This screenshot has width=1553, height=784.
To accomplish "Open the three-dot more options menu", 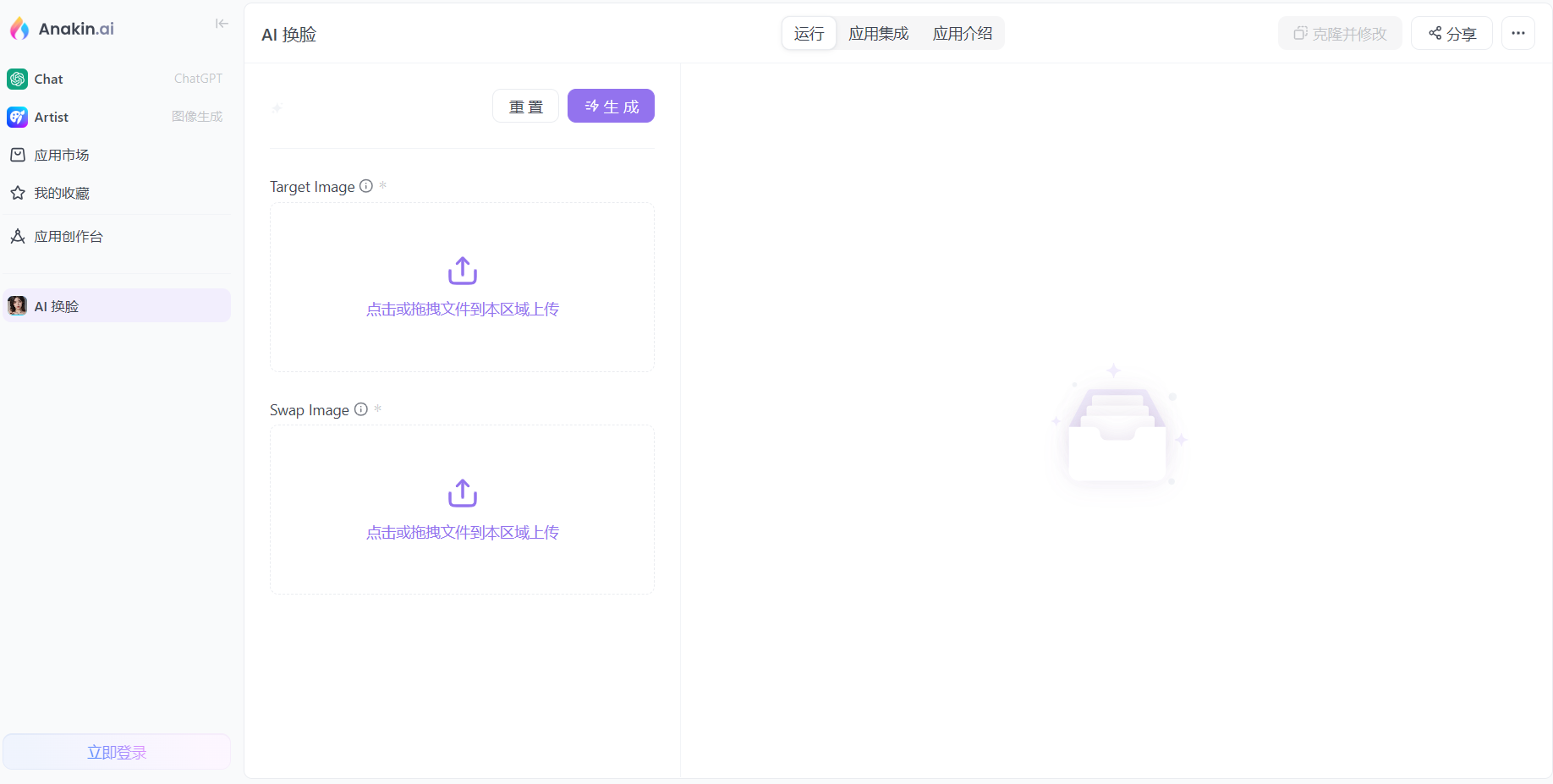I will pos(1517,34).
